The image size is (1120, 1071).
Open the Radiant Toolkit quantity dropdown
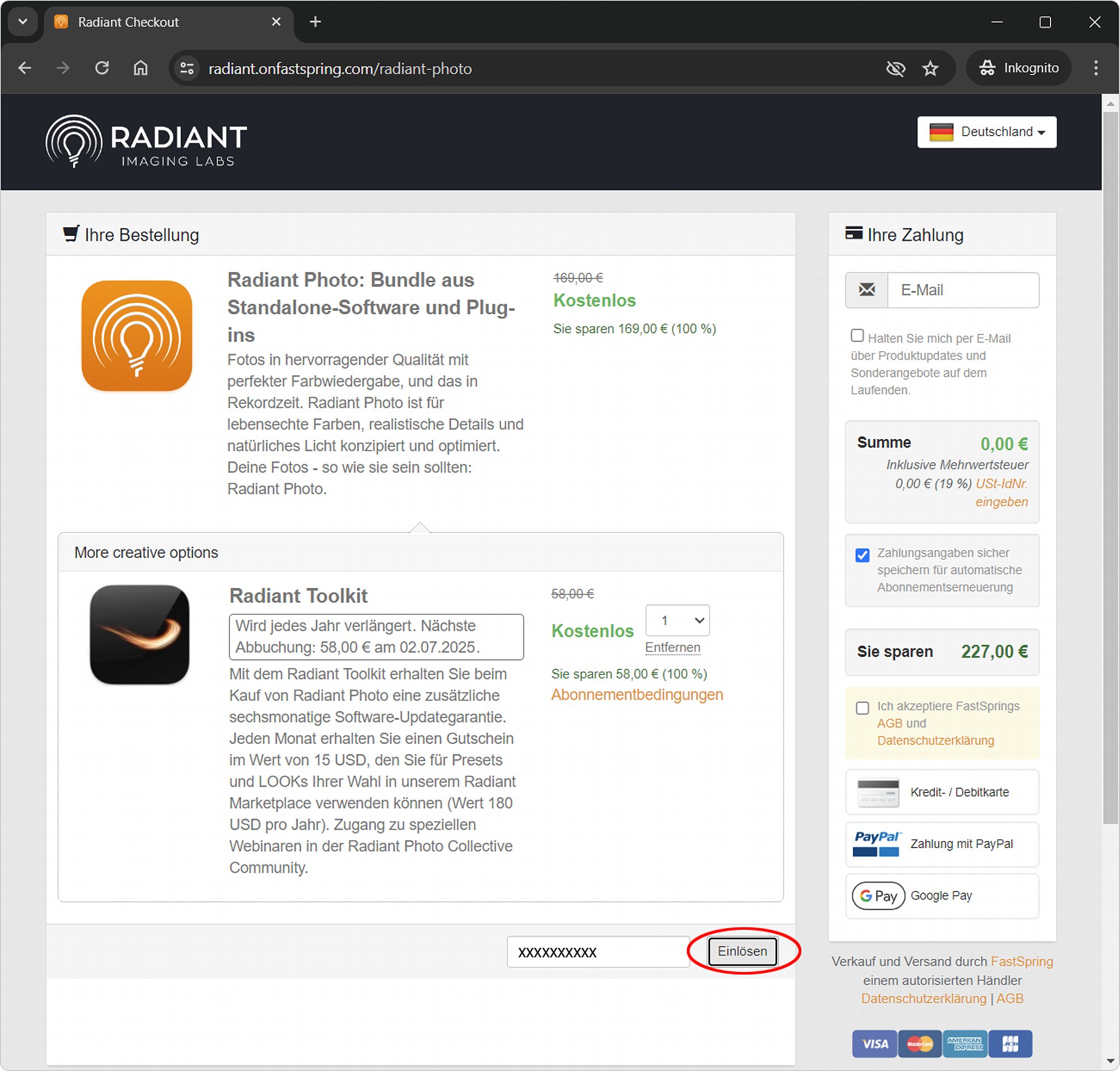tap(677, 620)
